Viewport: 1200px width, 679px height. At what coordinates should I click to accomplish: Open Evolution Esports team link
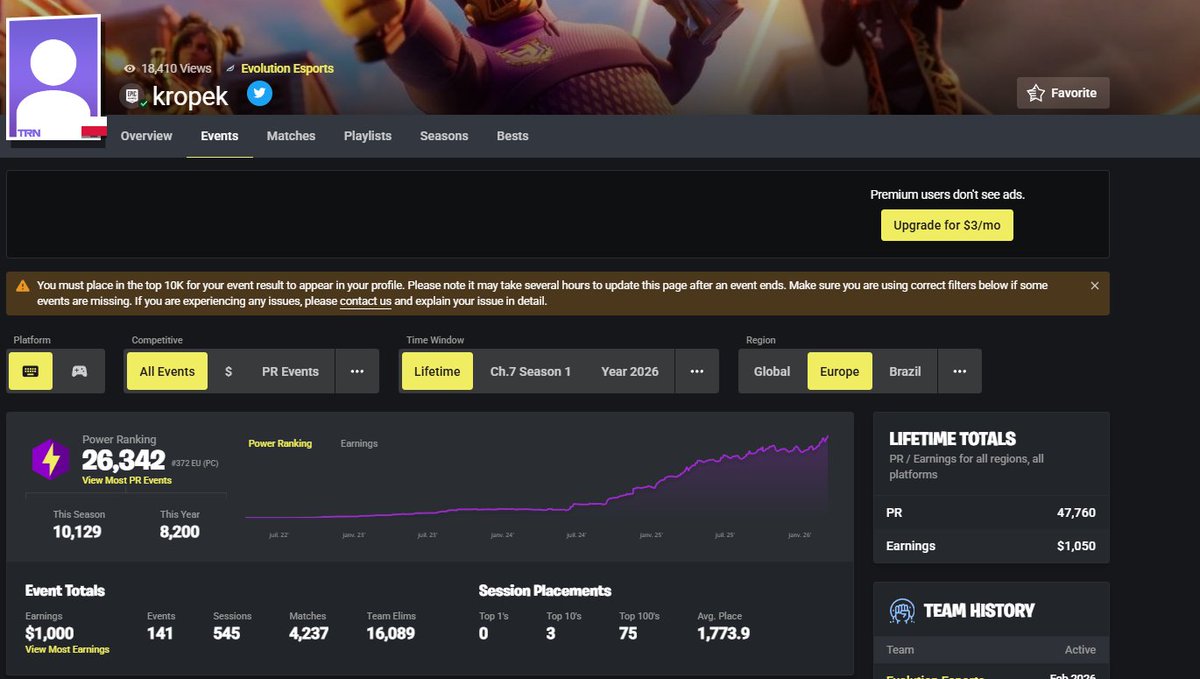click(x=287, y=68)
